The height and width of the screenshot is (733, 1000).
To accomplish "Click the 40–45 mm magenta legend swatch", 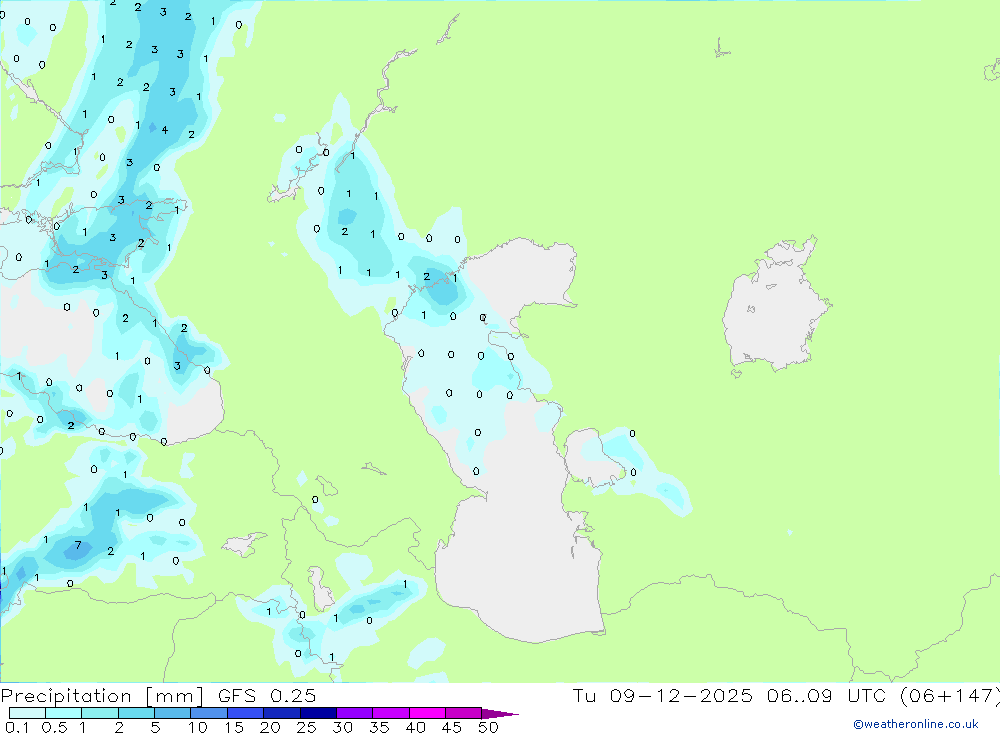I will pos(427,713).
